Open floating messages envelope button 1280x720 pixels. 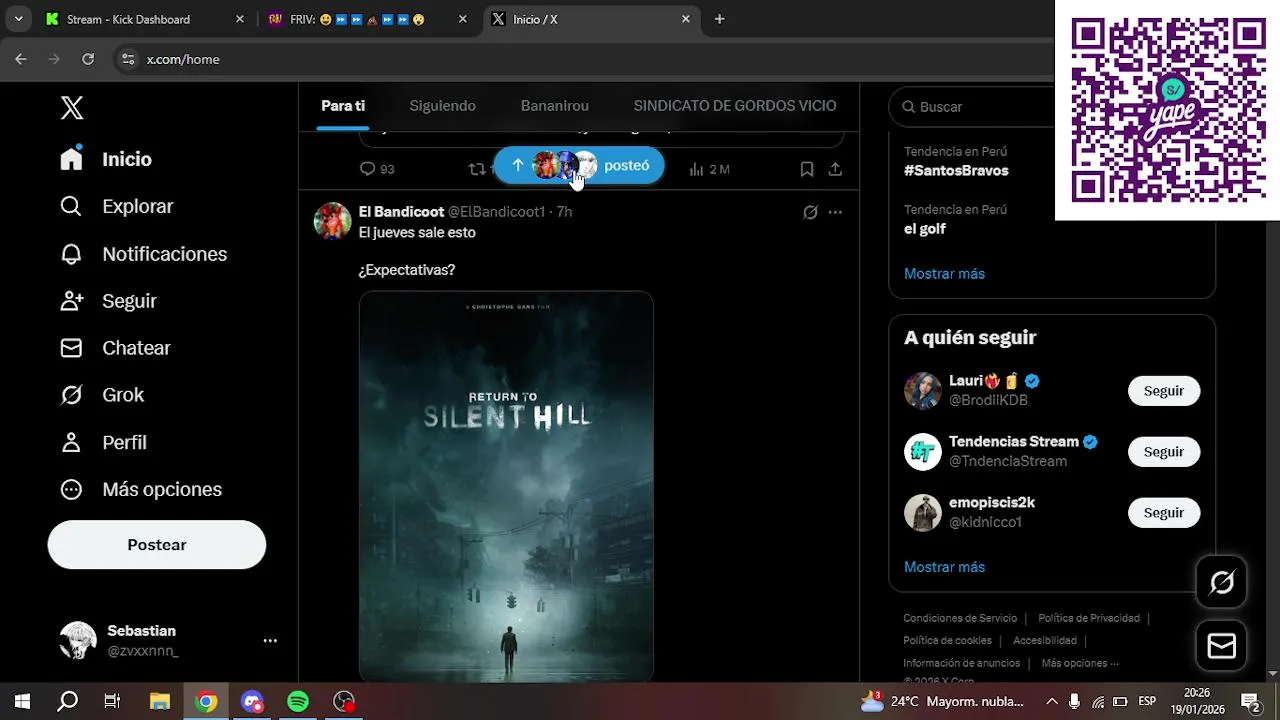pos(1222,646)
